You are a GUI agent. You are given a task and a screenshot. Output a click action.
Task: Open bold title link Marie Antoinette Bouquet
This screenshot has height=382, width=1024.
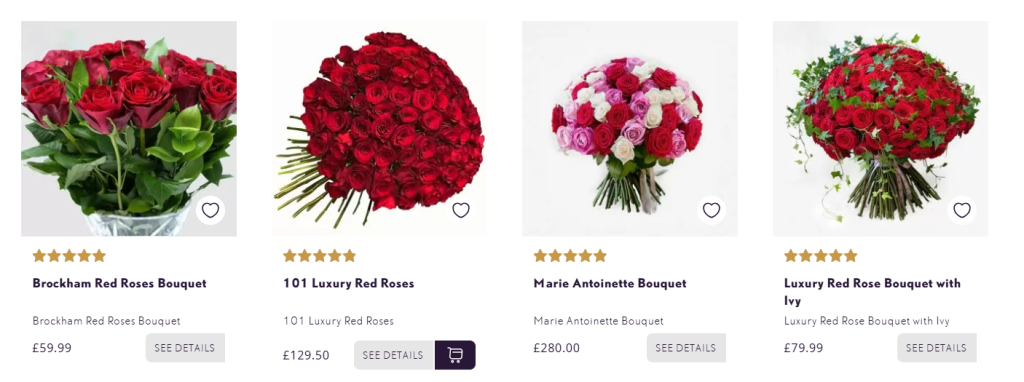click(x=610, y=283)
